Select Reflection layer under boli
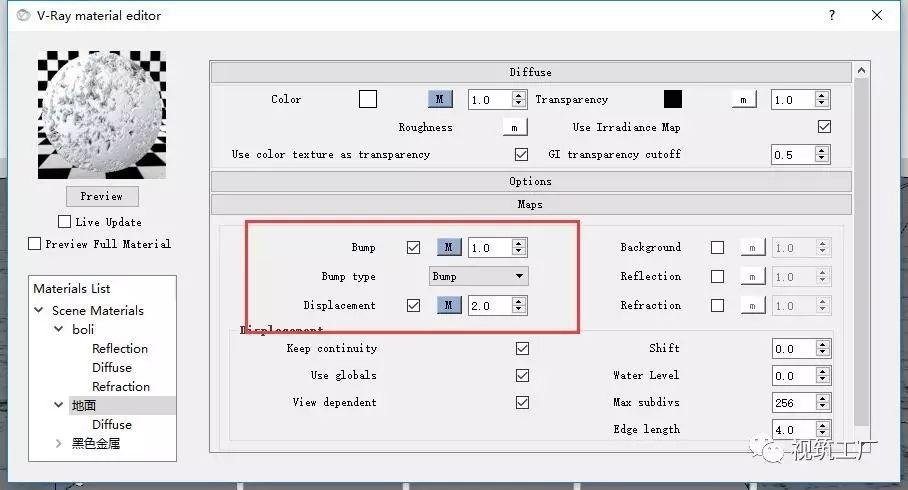Viewport: 908px width, 490px height. point(120,349)
